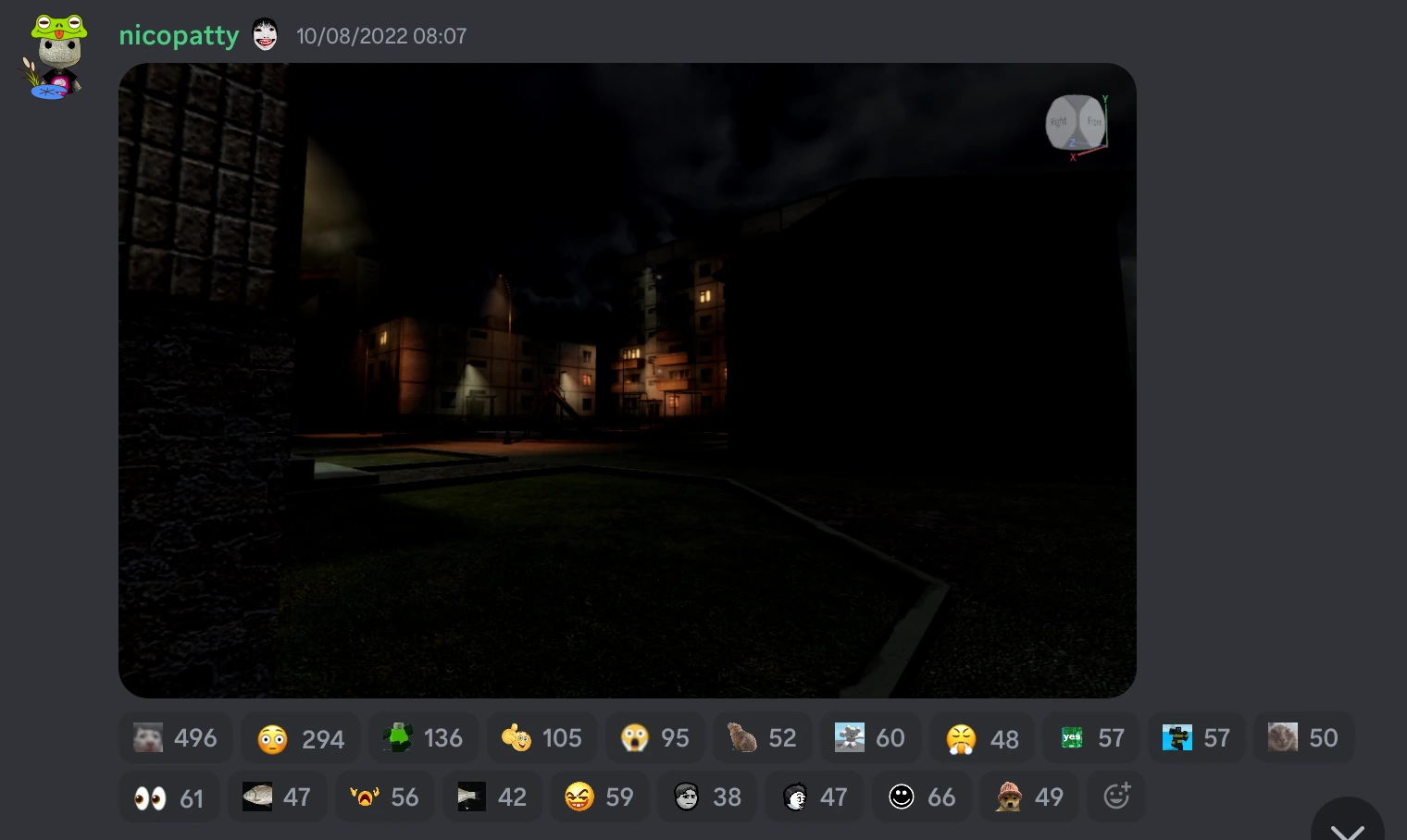Click the doge with pink hat reaction, 49
This screenshot has height=840, width=1407.
(x=1028, y=797)
